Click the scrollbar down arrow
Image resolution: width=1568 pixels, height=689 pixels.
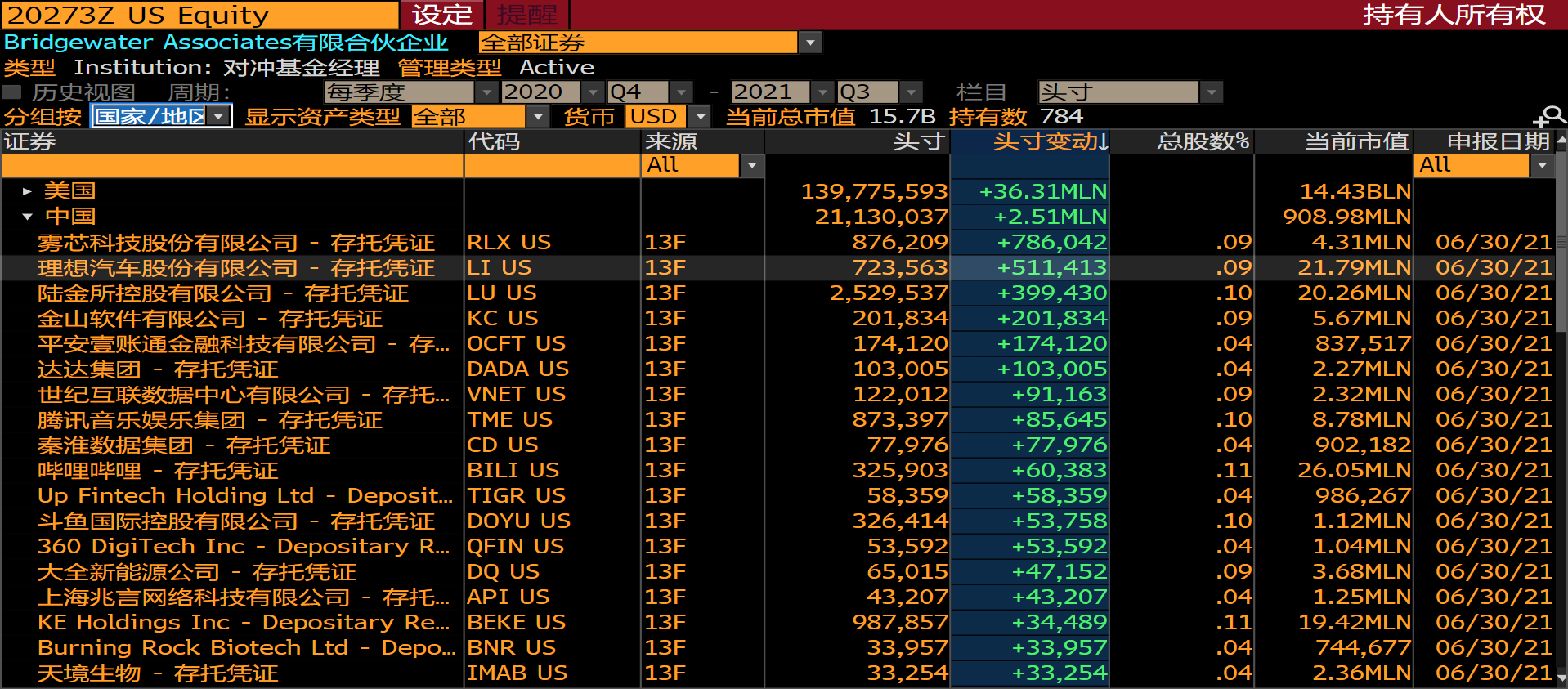point(1561,678)
